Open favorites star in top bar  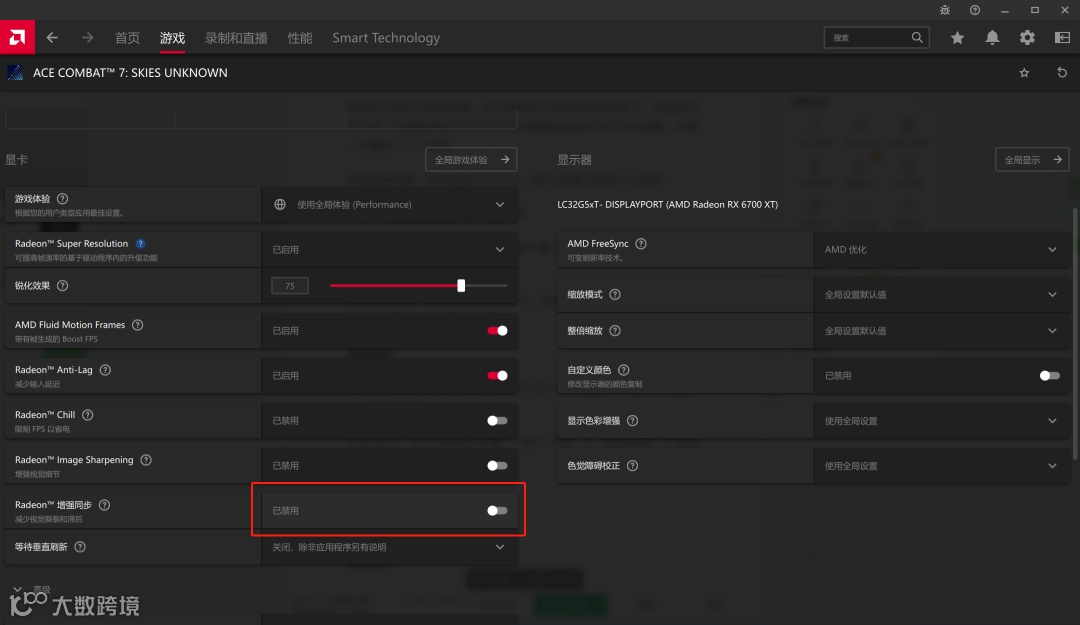pos(957,38)
